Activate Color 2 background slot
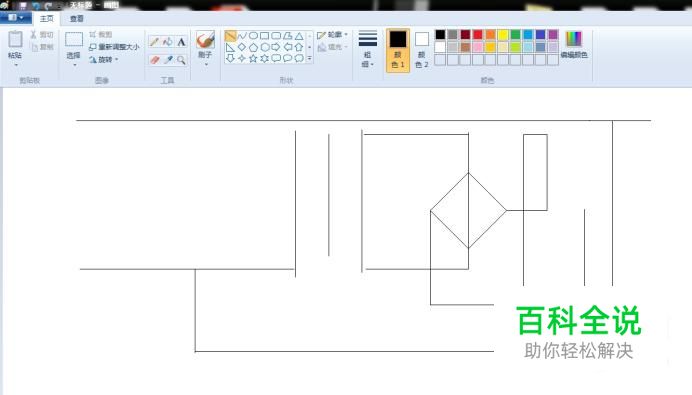This screenshot has height=395, width=692. point(422,50)
